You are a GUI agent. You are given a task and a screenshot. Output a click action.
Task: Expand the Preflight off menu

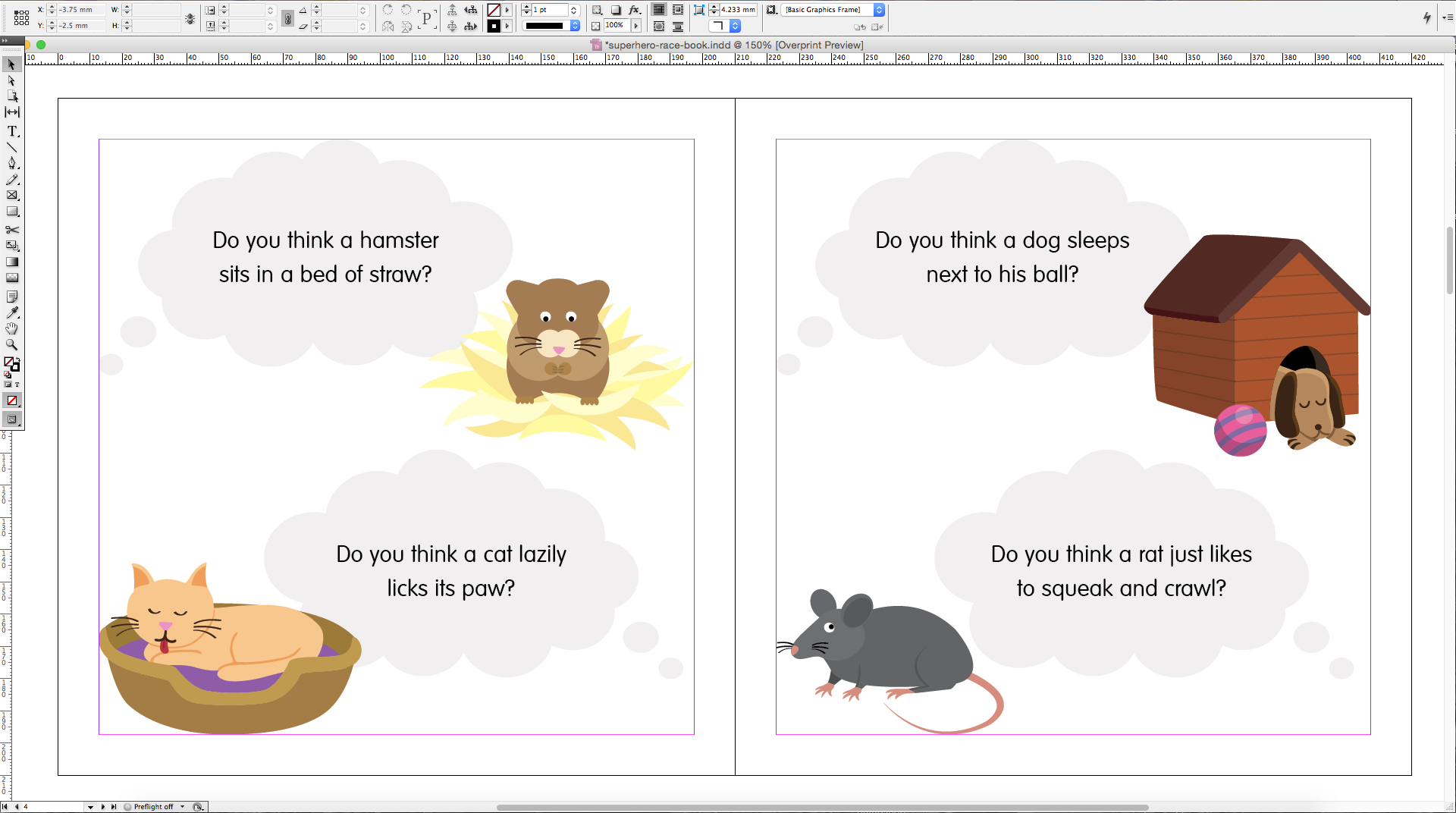pos(183,807)
